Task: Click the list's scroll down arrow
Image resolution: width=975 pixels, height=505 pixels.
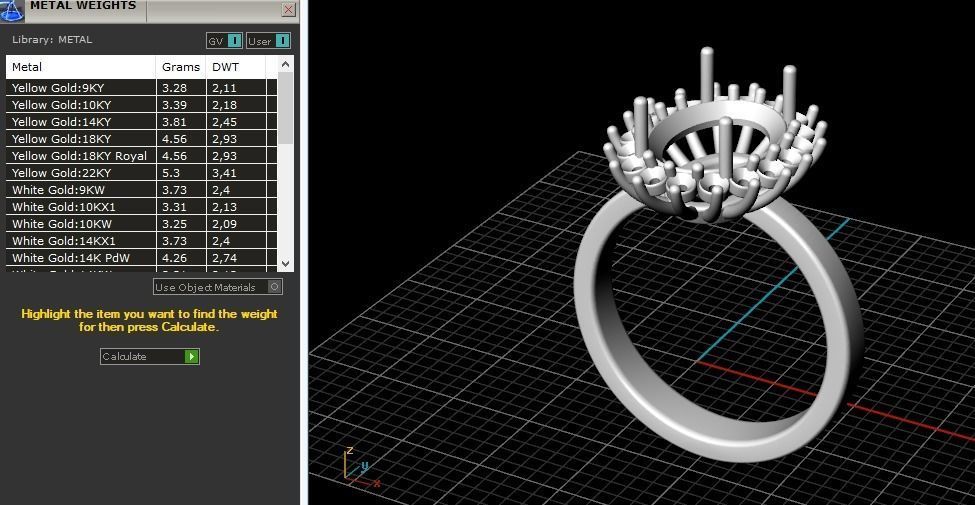Action: click(x=285, y=264)
